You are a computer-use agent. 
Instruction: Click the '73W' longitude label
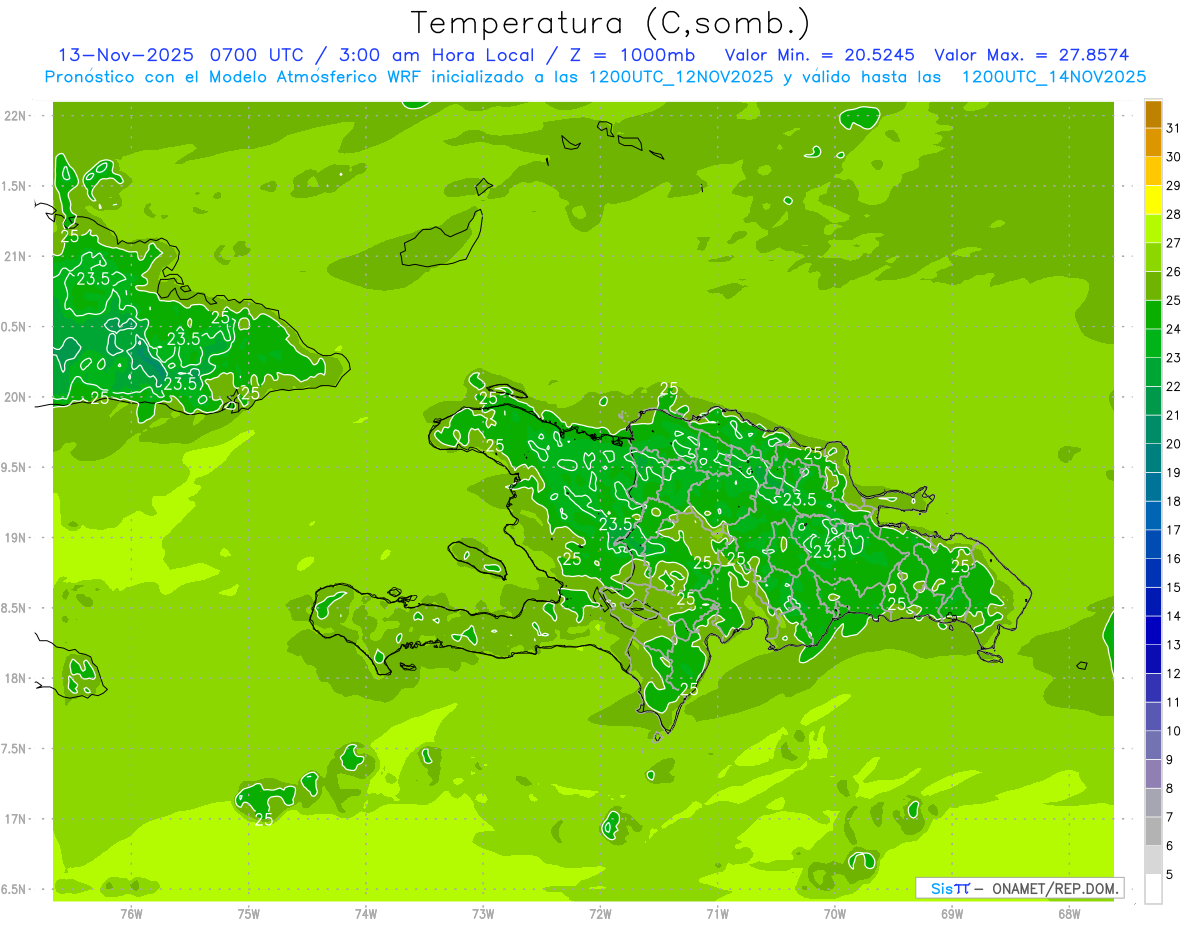pos(483,914)
